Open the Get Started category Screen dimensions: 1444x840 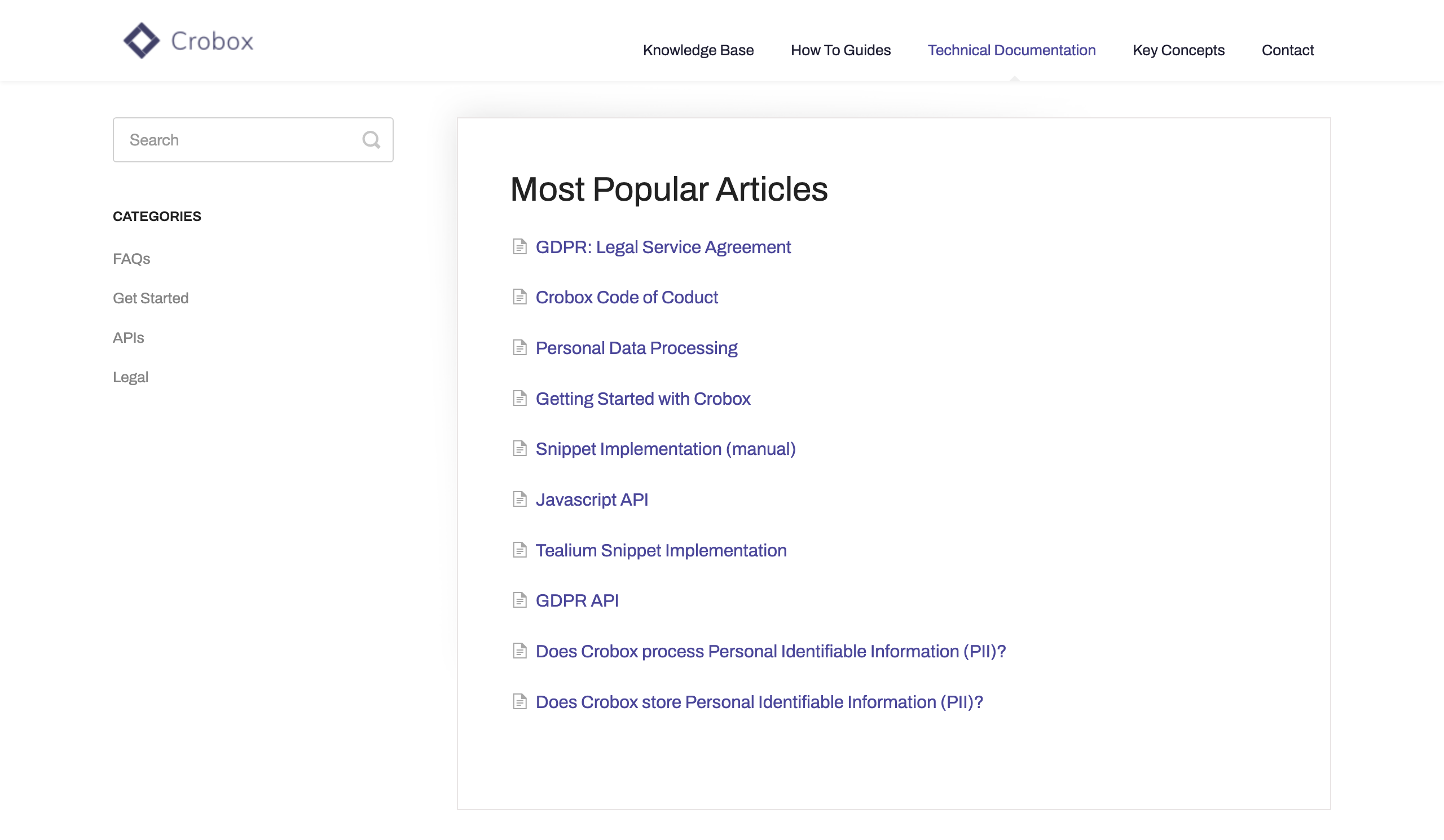pyautogui.click(x=151, y=298)
